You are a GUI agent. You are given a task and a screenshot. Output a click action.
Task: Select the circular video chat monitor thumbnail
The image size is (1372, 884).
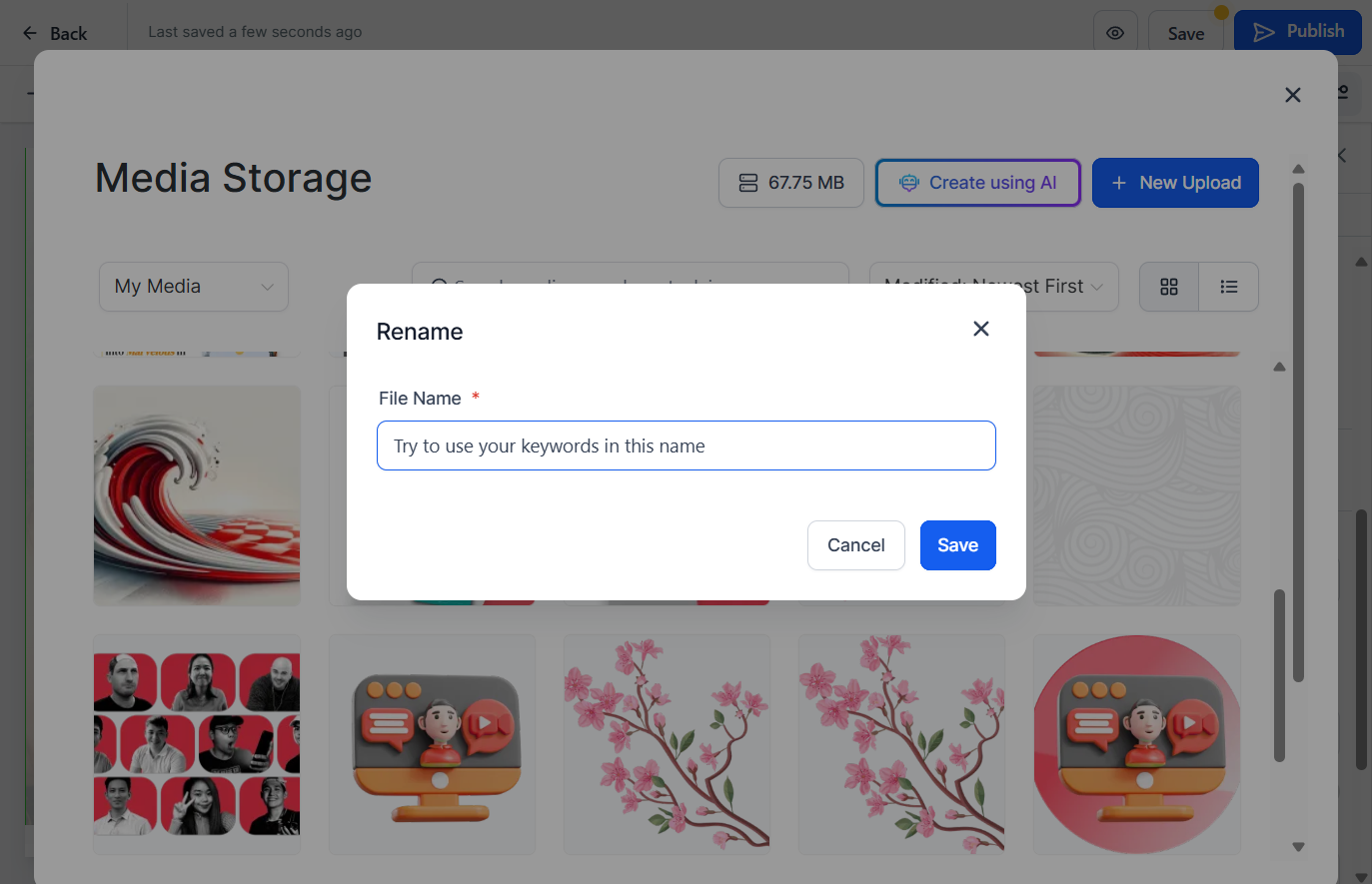[x=1137, y=744]
